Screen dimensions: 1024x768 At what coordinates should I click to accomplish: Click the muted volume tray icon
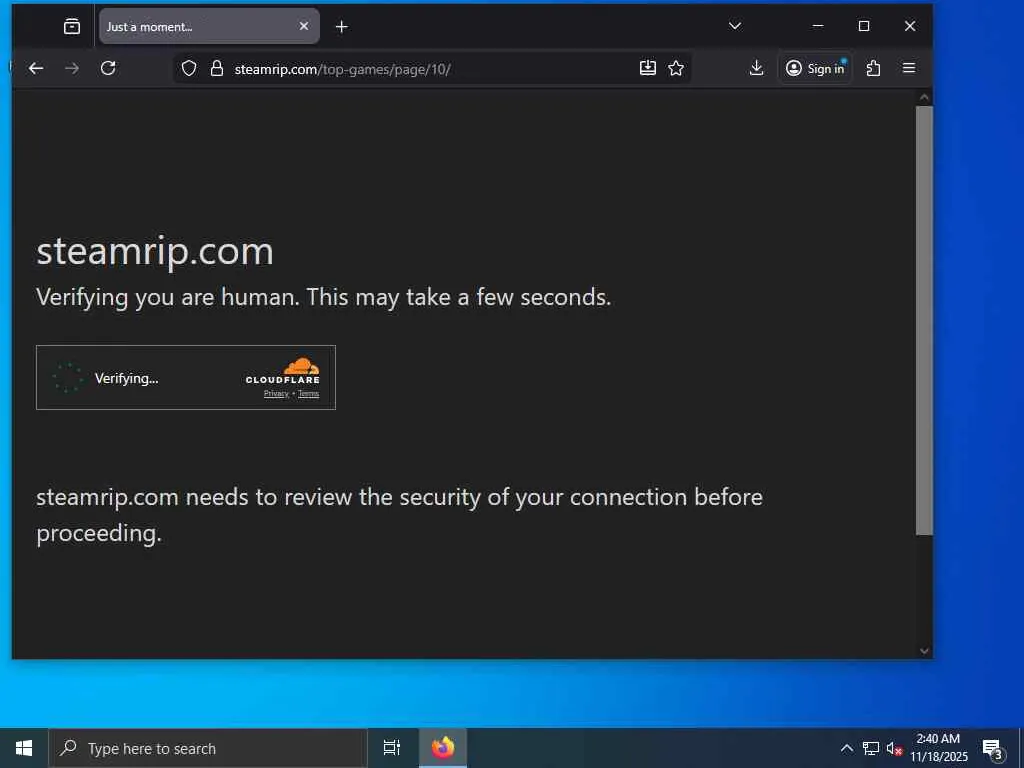pos(894,748)
